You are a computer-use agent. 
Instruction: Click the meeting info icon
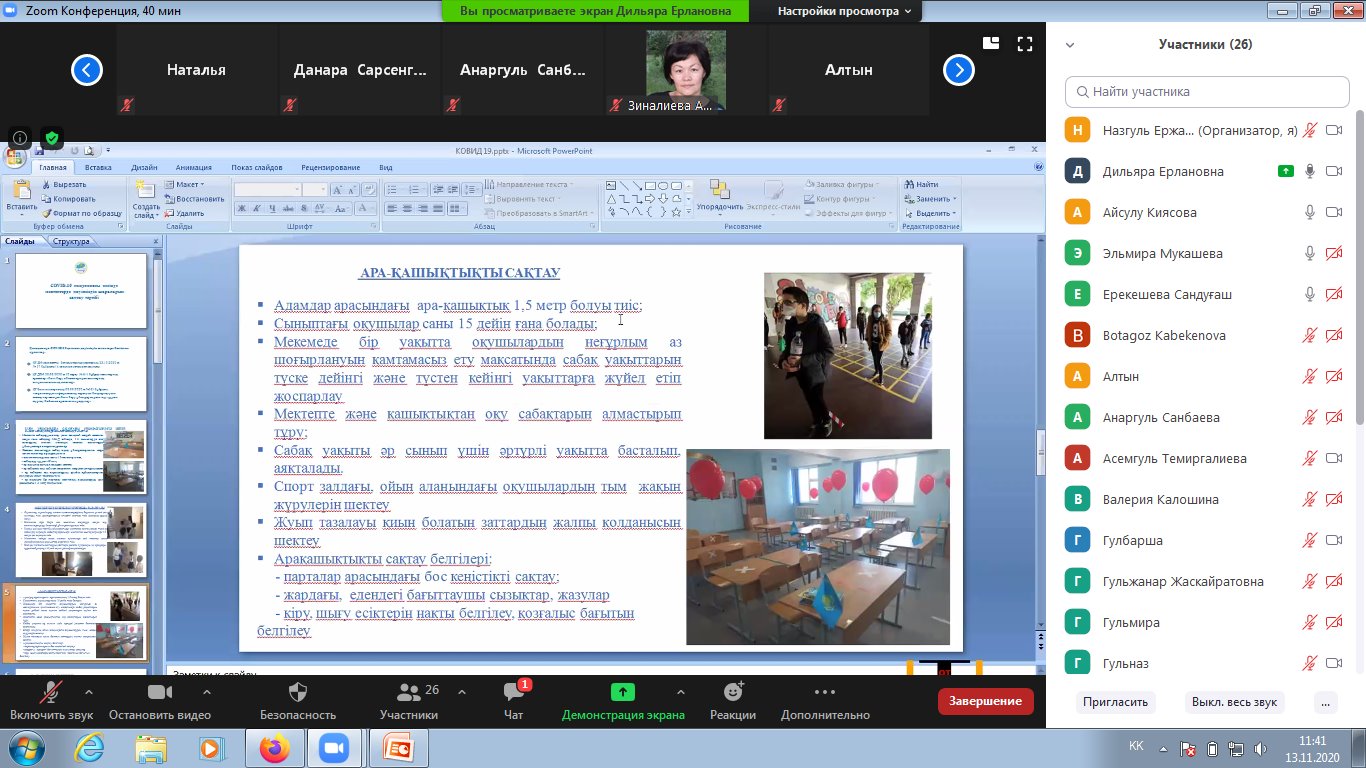(20, 138)
